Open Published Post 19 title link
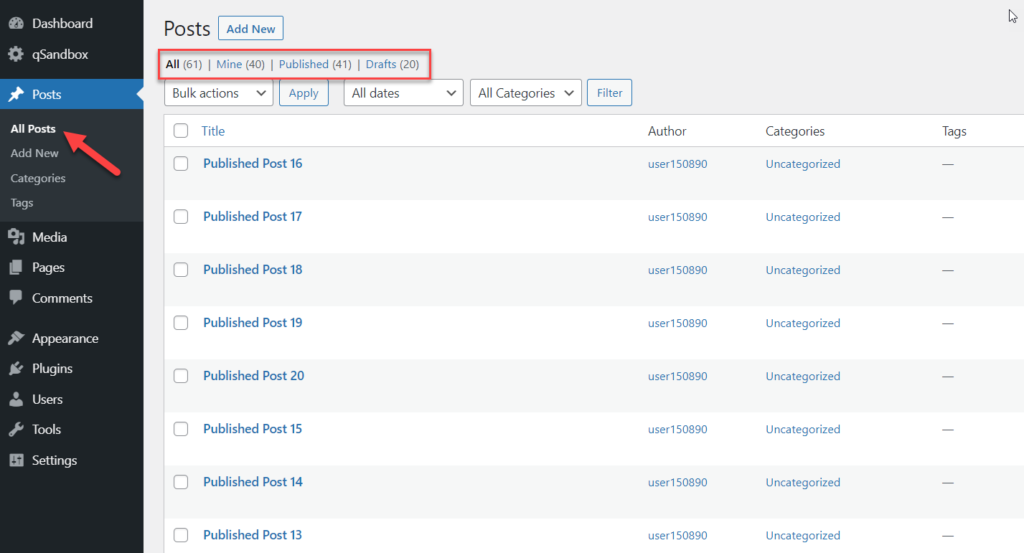 [x=253, y=323]
